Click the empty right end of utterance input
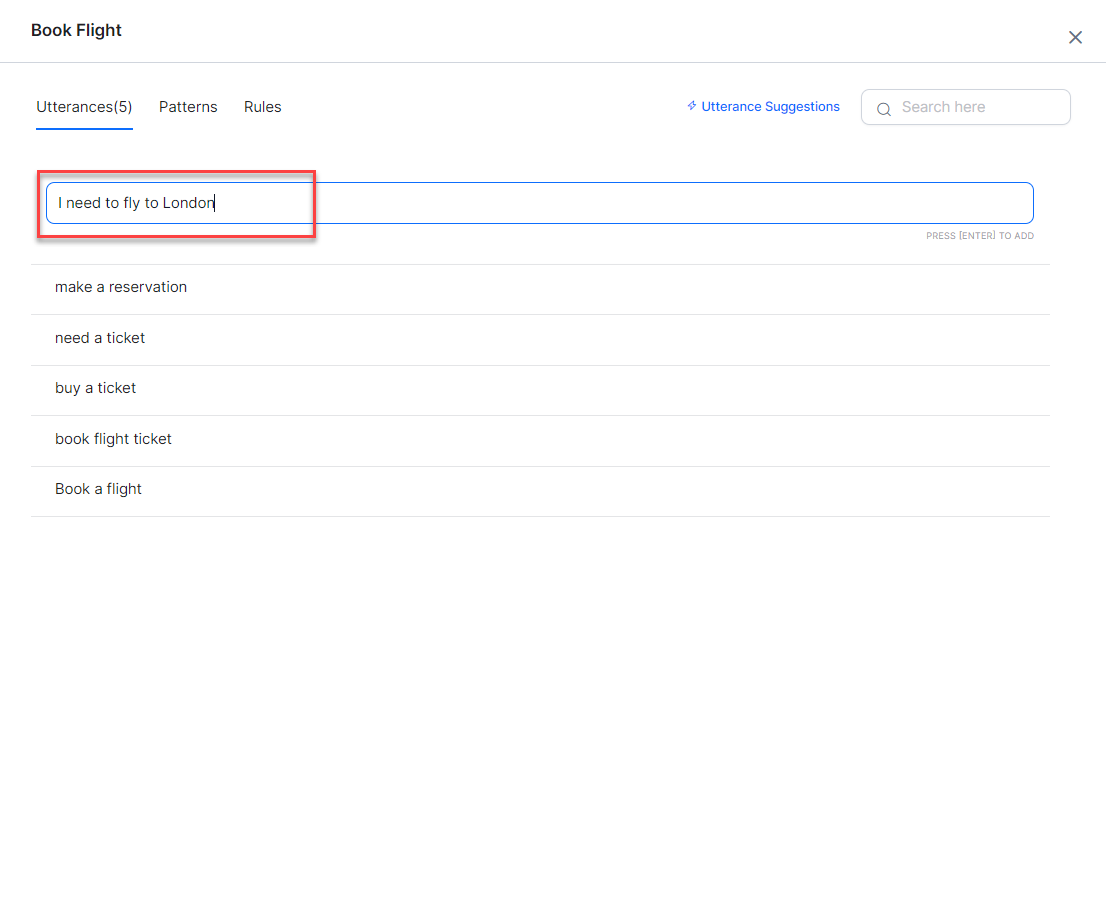Image resolution: width=1106 pixels, height=898 pixels. (900, 203)
